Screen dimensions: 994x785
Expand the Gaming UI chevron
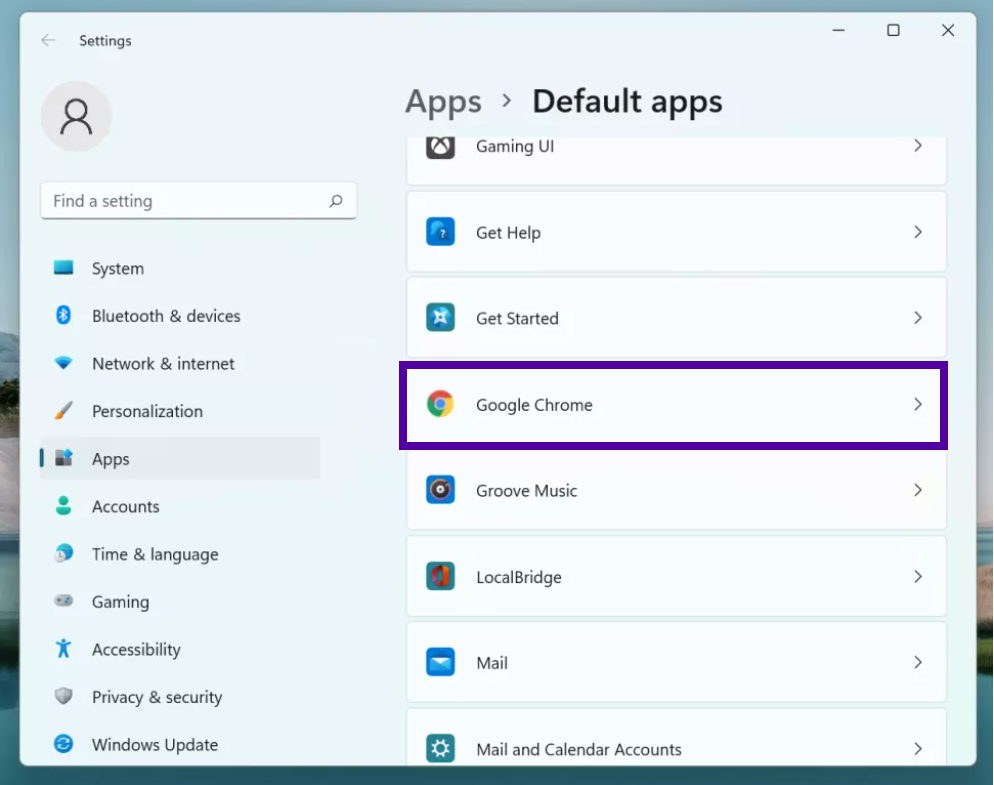tap(918, 146)
